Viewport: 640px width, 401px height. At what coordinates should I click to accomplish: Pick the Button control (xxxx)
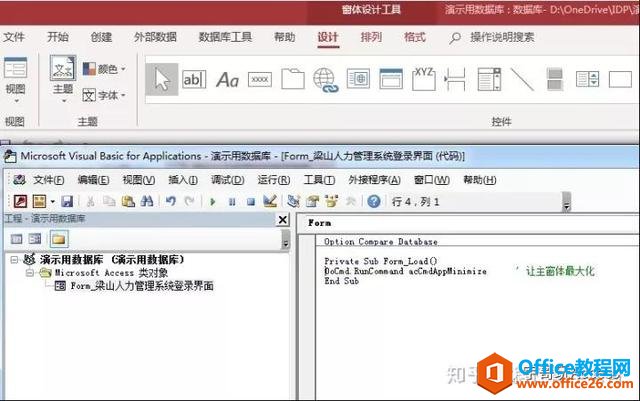pyautogui.click(x=260, y=79)
